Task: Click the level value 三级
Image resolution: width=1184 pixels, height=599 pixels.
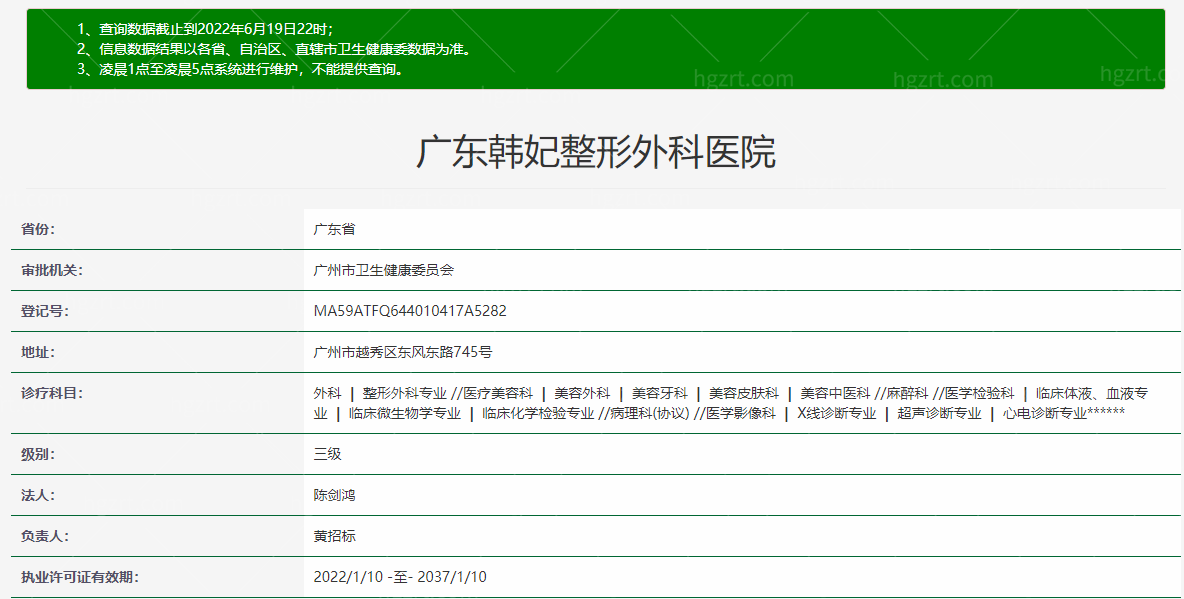Action: 328,454
